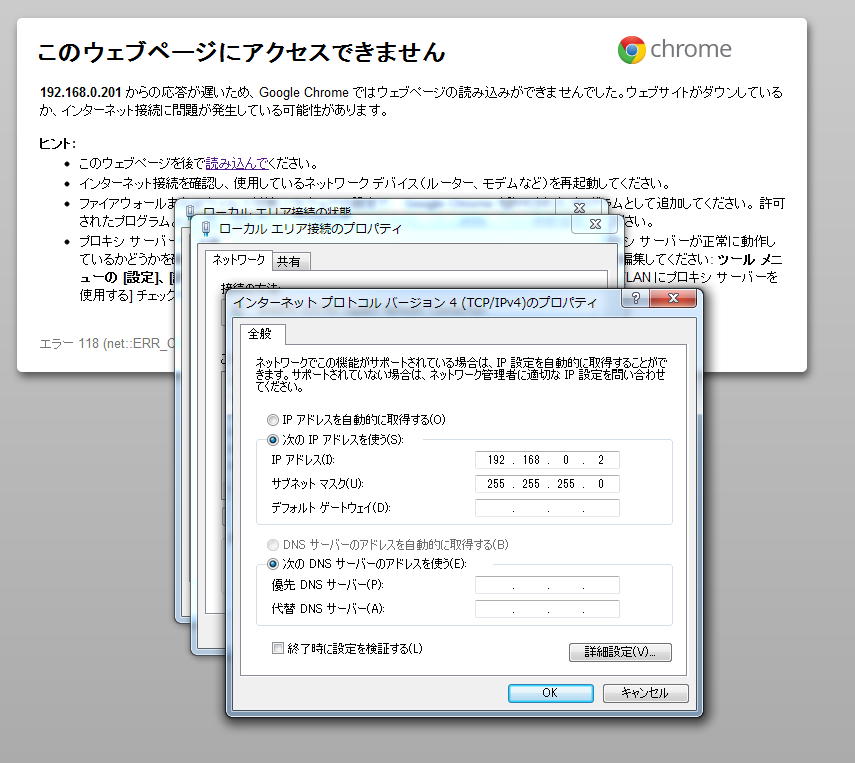Click the サブネット マスク input field
Viewport: 855px width, 763px height.
point(547,484)
